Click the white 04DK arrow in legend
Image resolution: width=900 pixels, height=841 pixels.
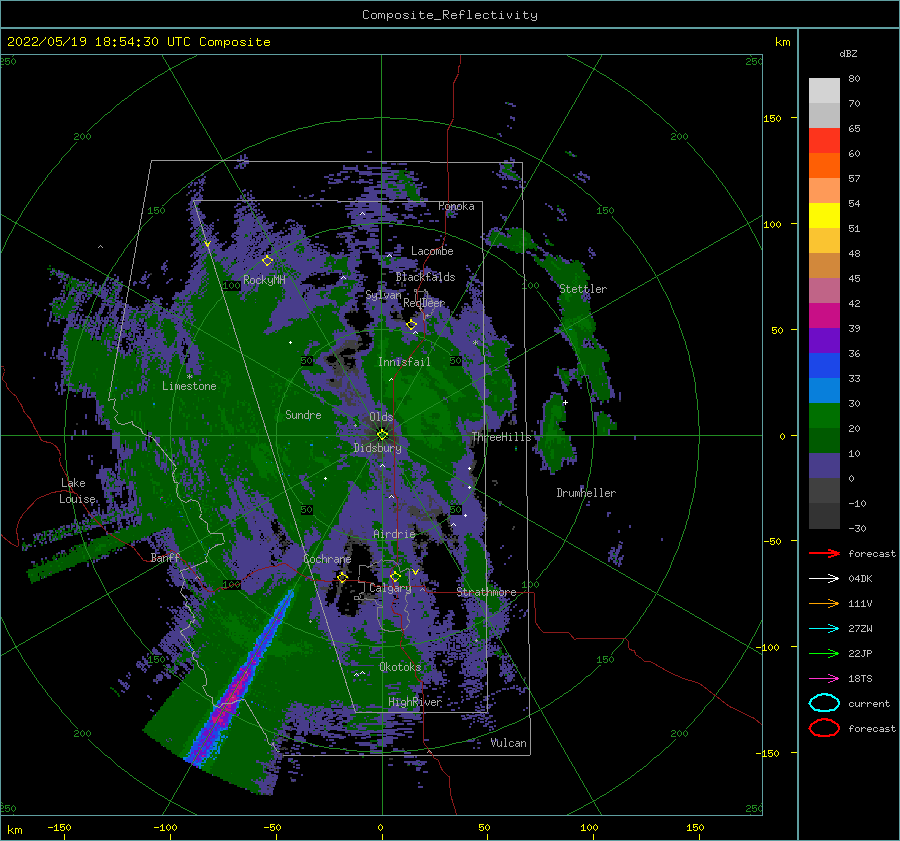pyautogui.click(x=824, y=578)
